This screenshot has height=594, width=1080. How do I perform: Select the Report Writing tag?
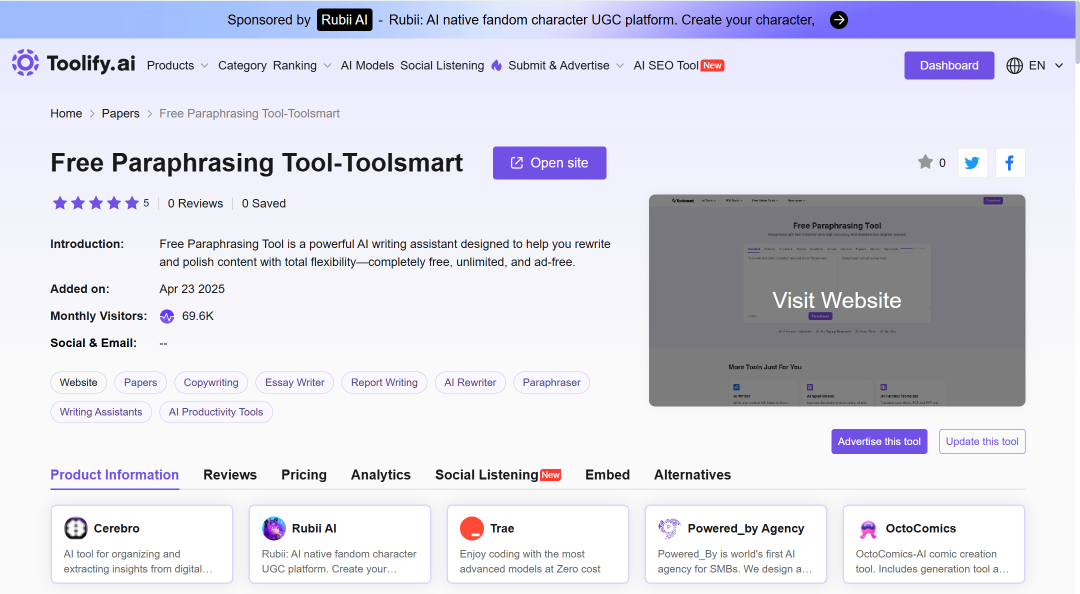[x=384, y=382]
